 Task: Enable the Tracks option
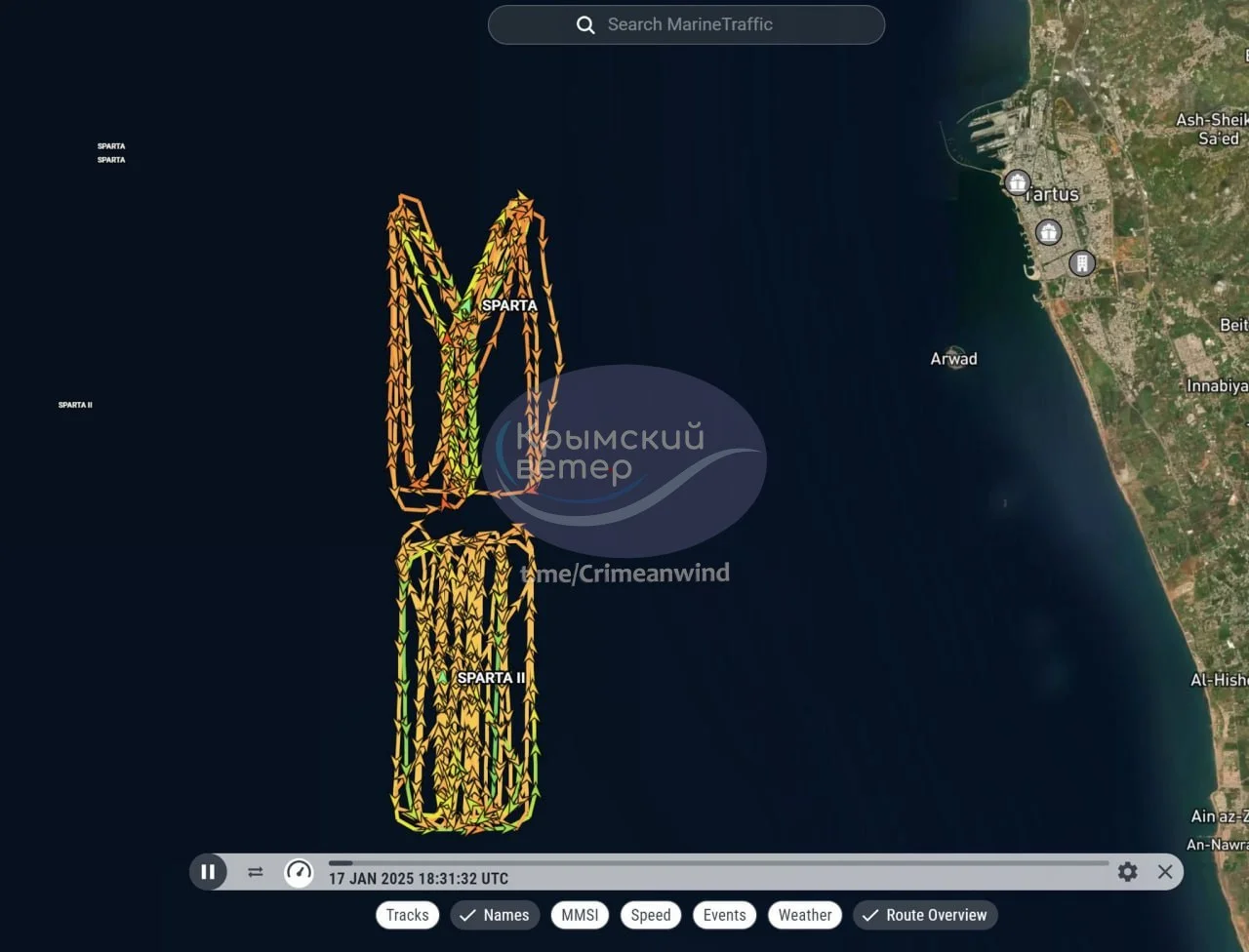[407, 915]
